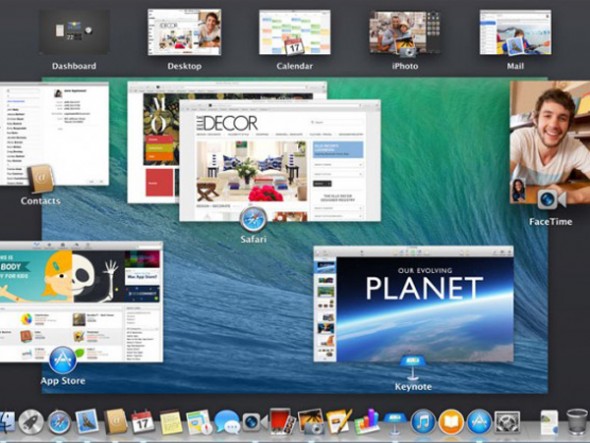Click App Store badge on App Store window
This screenshot has width=590, height=443.
point(63,360)
